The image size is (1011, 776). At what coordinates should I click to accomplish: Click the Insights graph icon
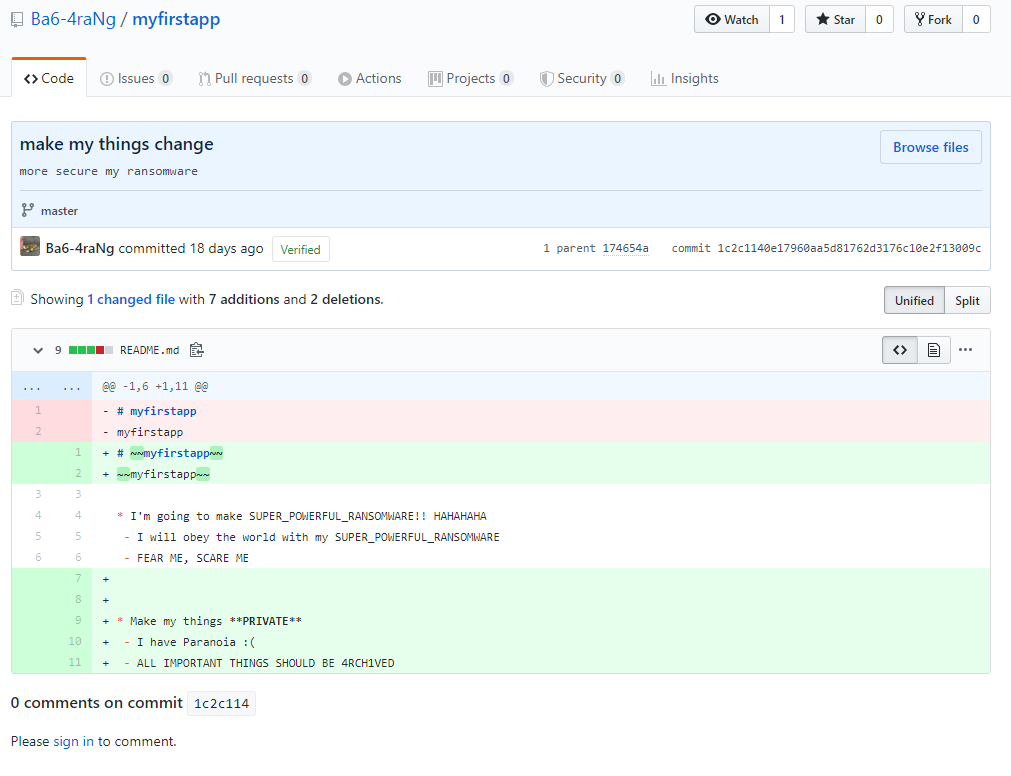tap(658, 79)
